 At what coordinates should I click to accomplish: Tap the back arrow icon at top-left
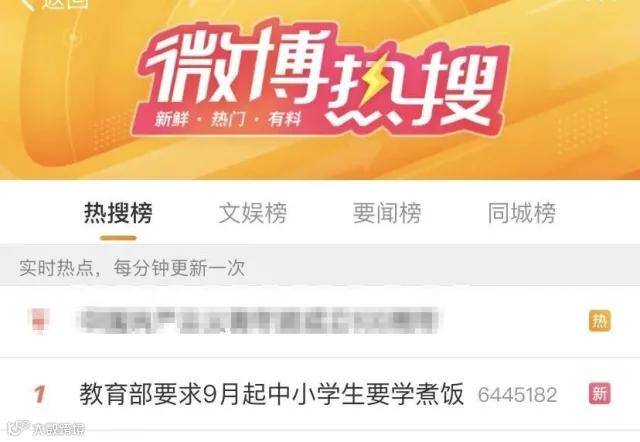point(27,4)
